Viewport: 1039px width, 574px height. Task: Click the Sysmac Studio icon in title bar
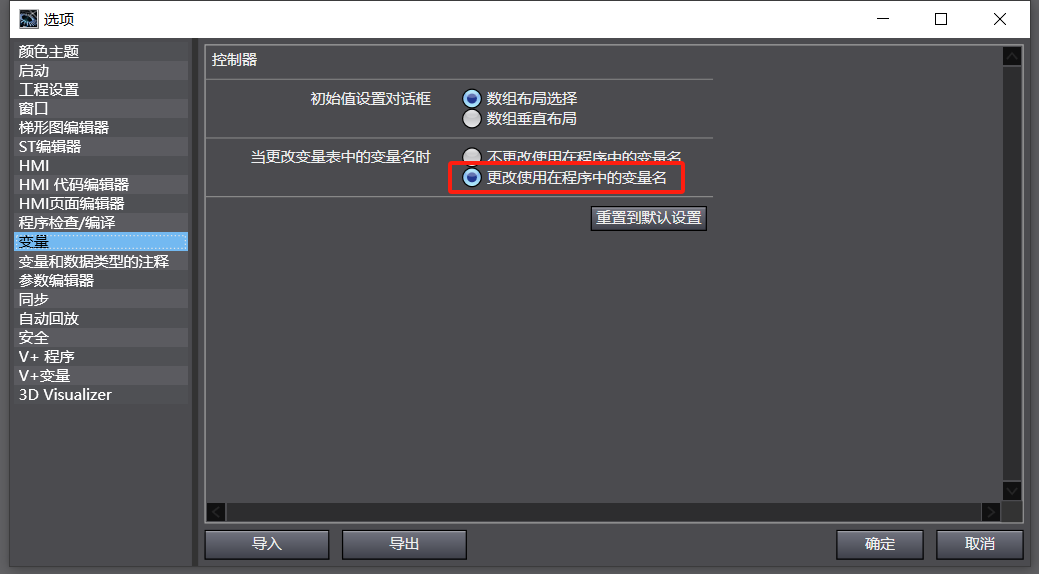[28, 19]
